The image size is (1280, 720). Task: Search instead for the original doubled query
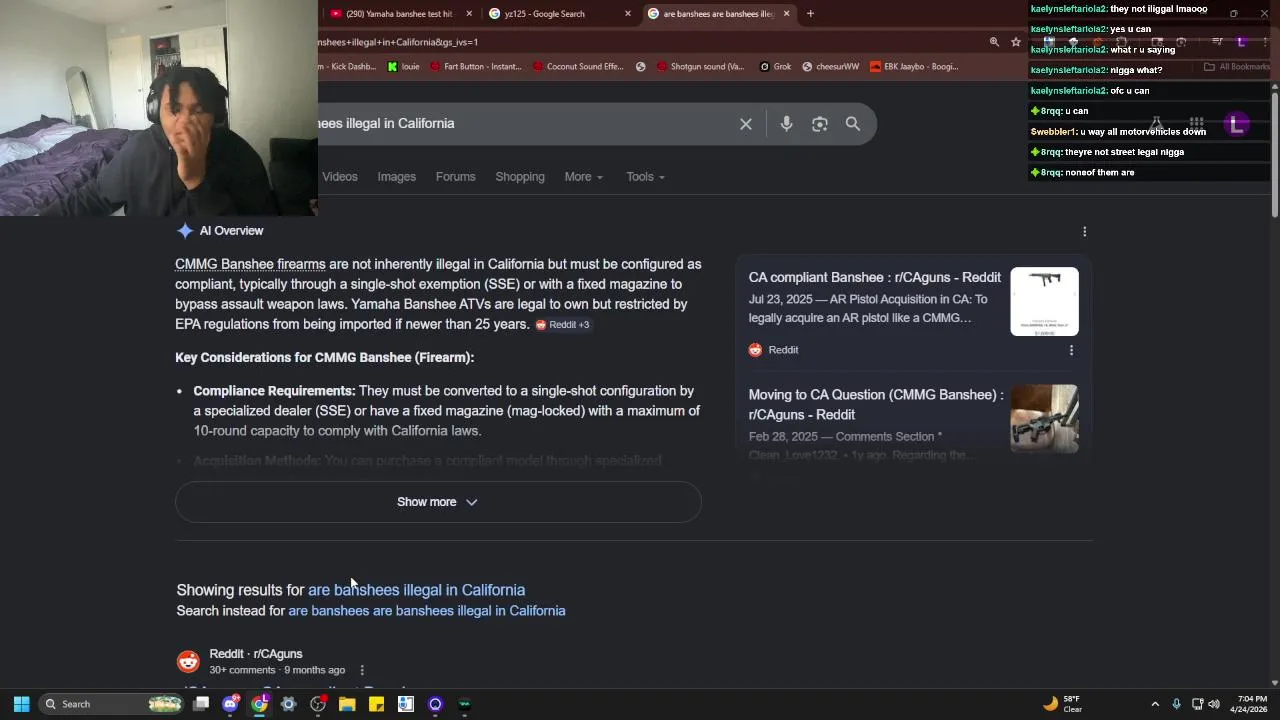point(427,611)
